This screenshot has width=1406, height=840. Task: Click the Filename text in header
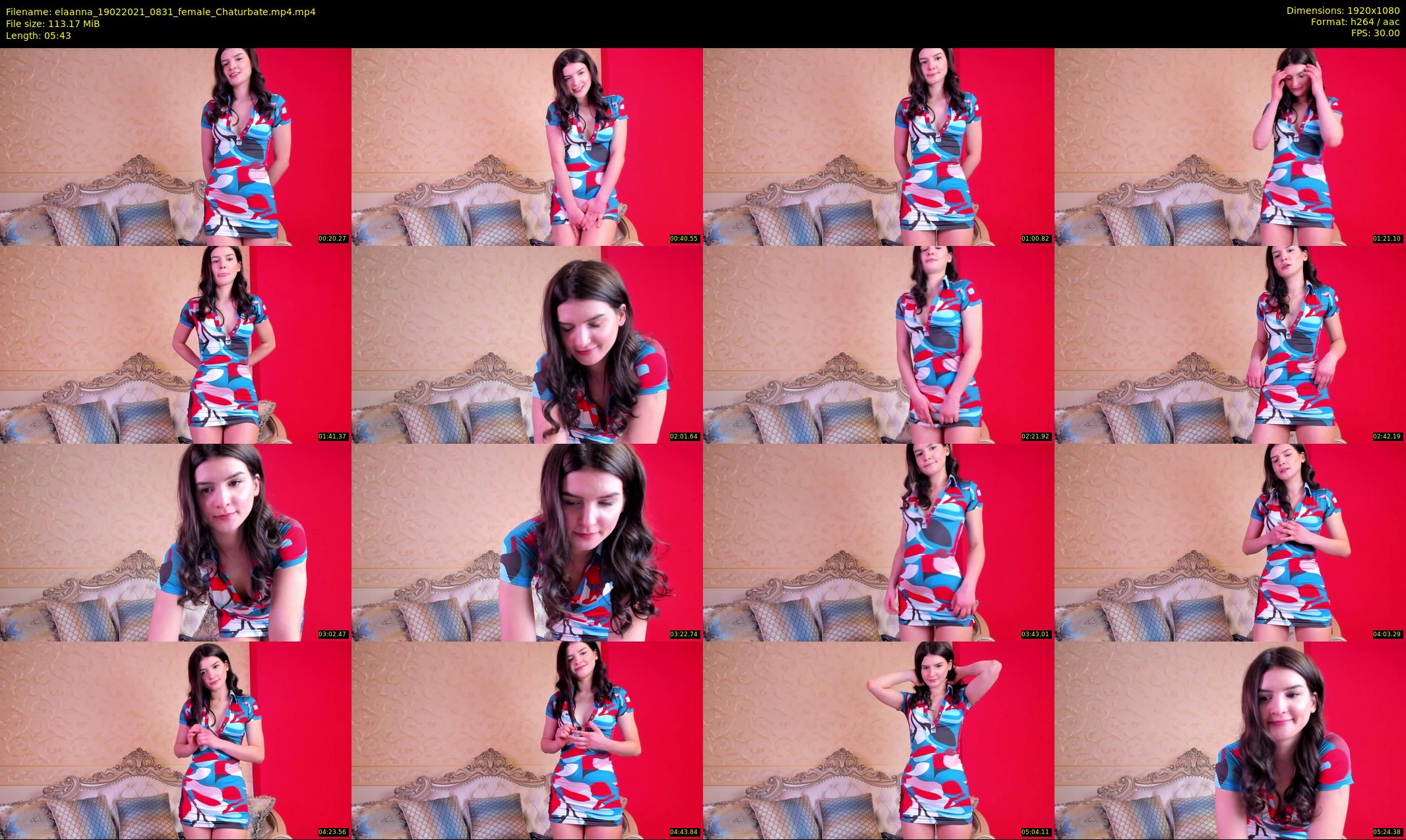161,11
